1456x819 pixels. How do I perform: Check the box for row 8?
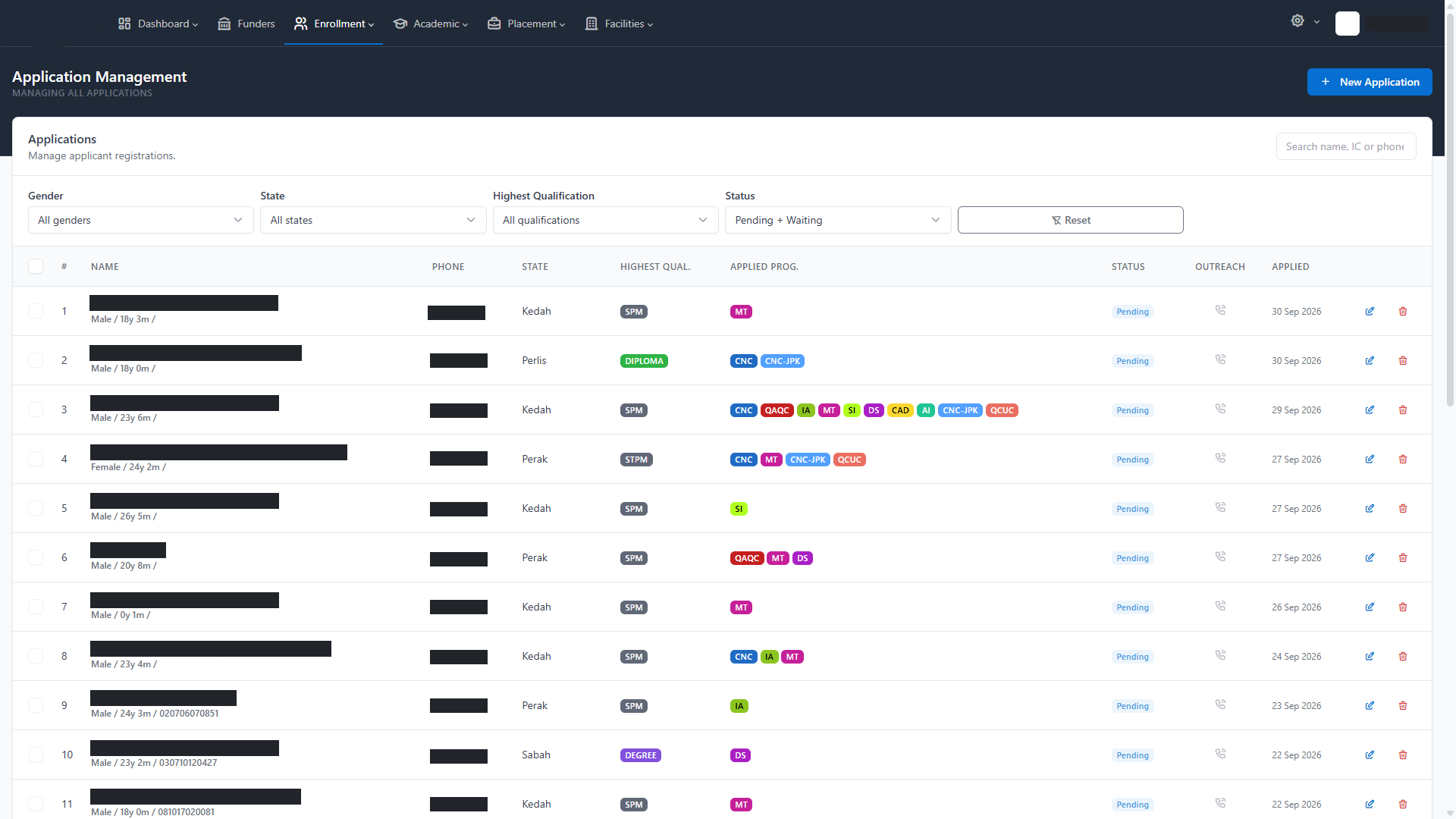point(36,656)
